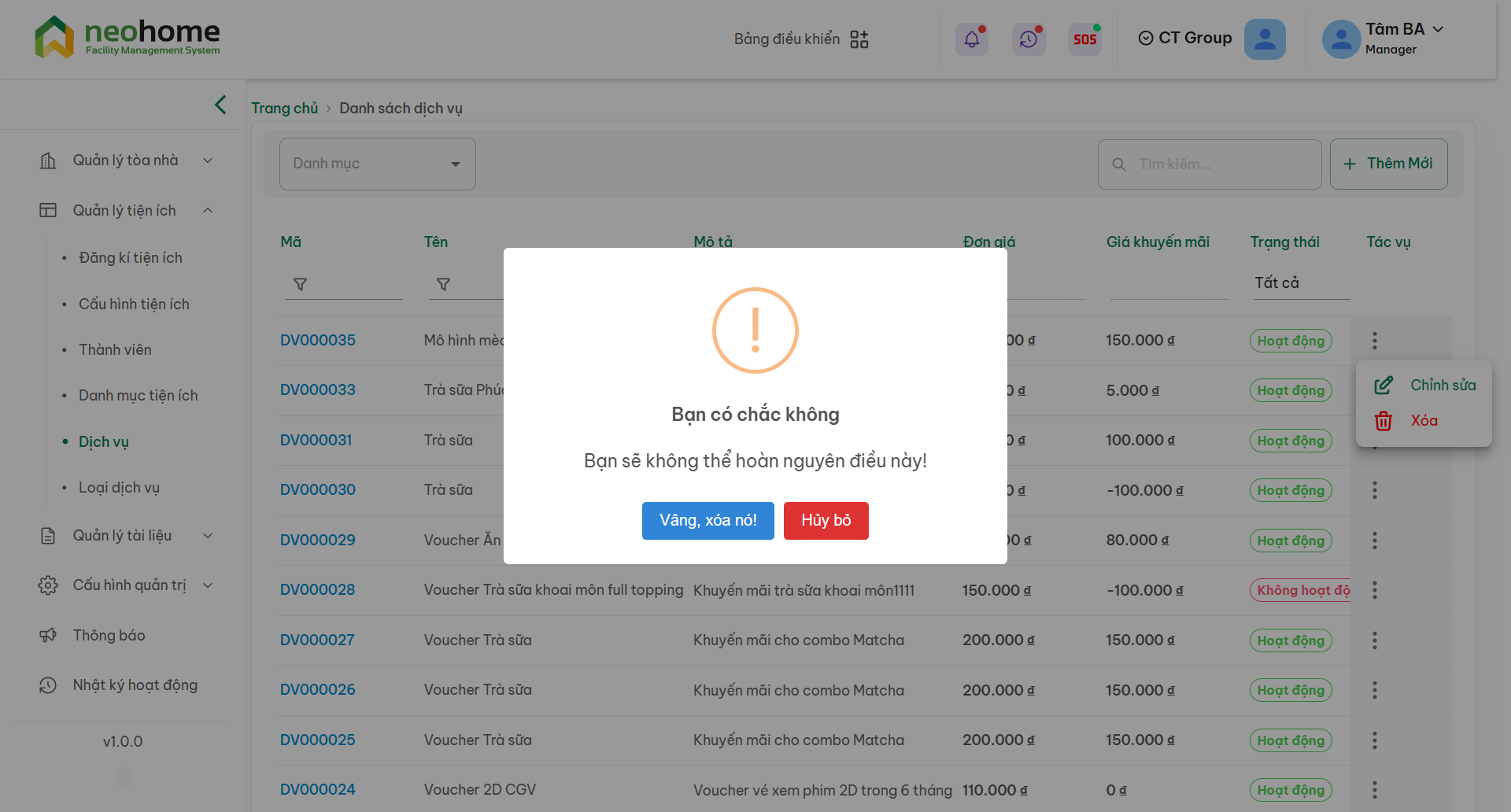
Task: Open the Danh mục dropdown
Action: [x=377, y=164]
